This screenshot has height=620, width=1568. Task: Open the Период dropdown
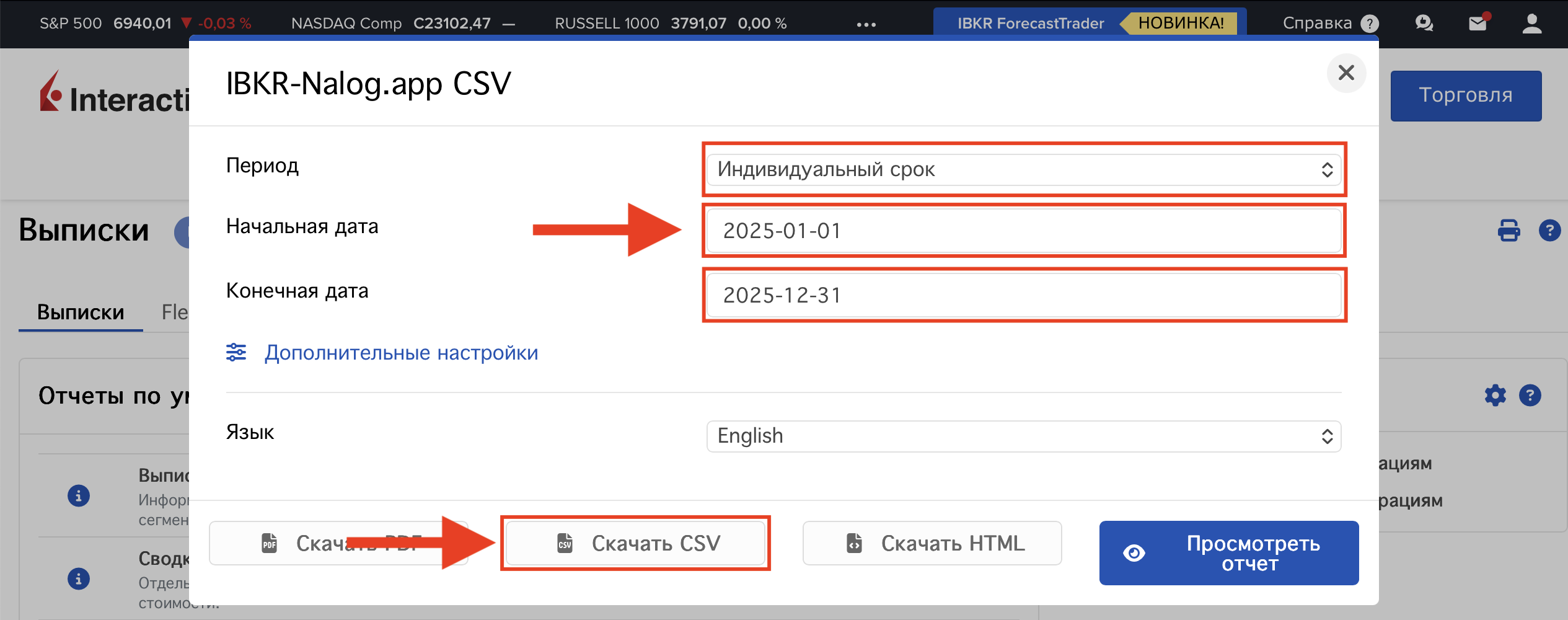[x=1024, y=170]
